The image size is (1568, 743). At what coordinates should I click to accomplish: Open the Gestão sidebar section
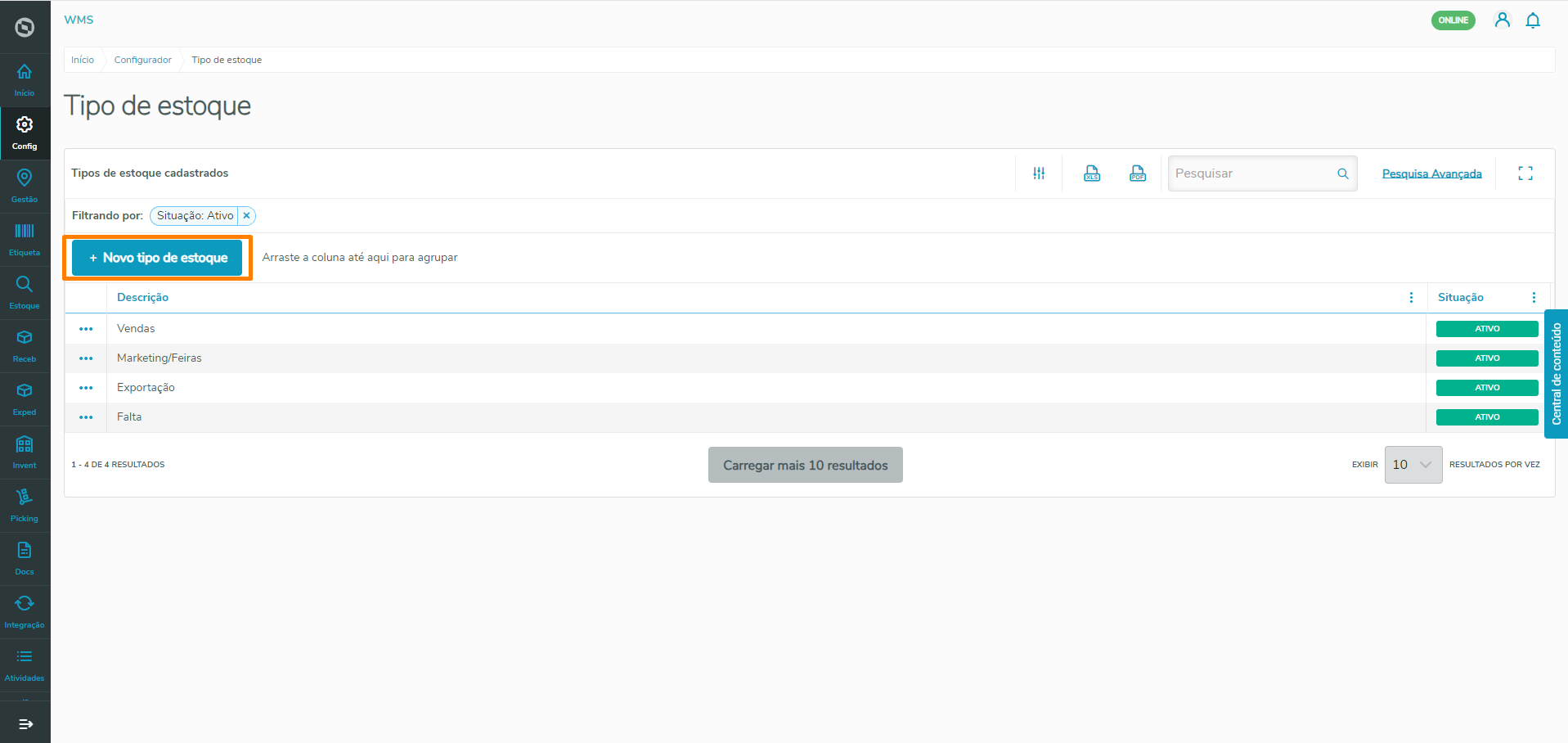pyautogui.click(x=25, y=187)
